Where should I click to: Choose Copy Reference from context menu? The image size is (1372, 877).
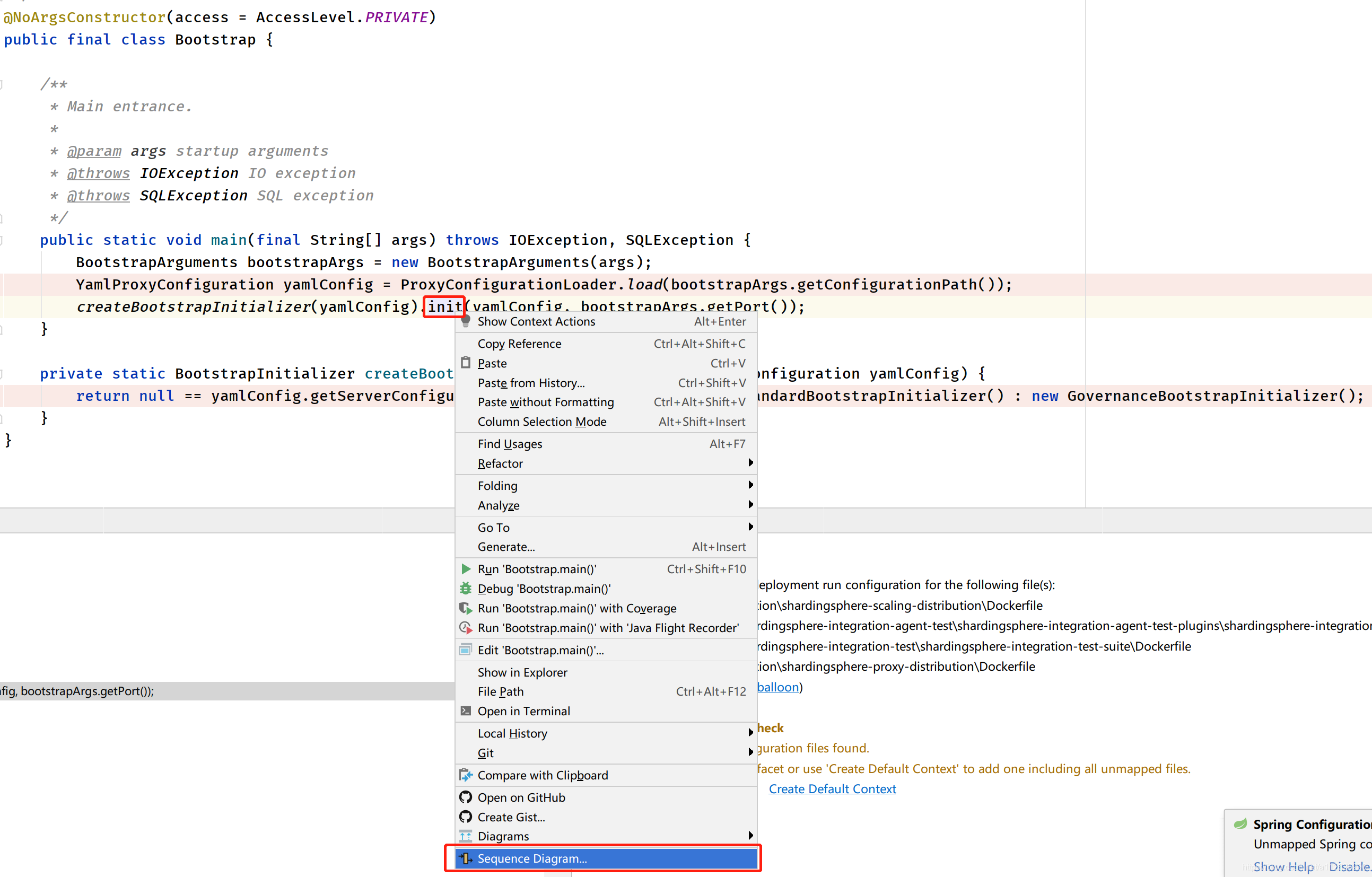click(519, 344)
